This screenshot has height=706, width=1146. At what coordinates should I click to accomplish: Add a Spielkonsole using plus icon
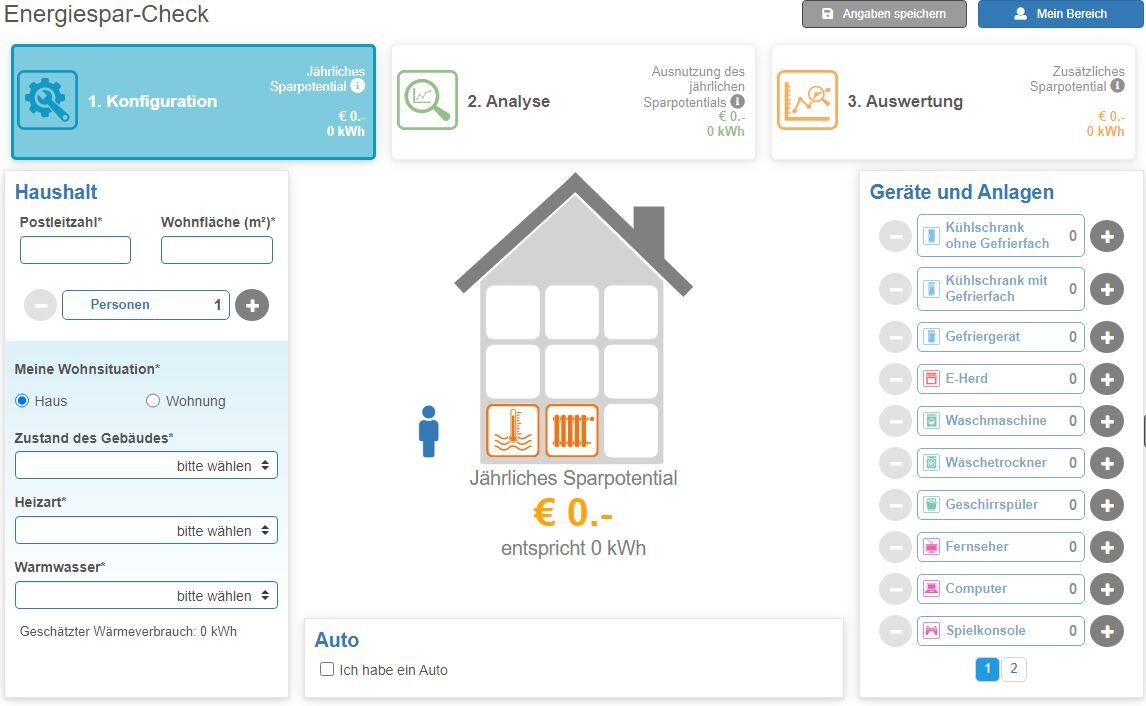click(x=1106, y=631)
